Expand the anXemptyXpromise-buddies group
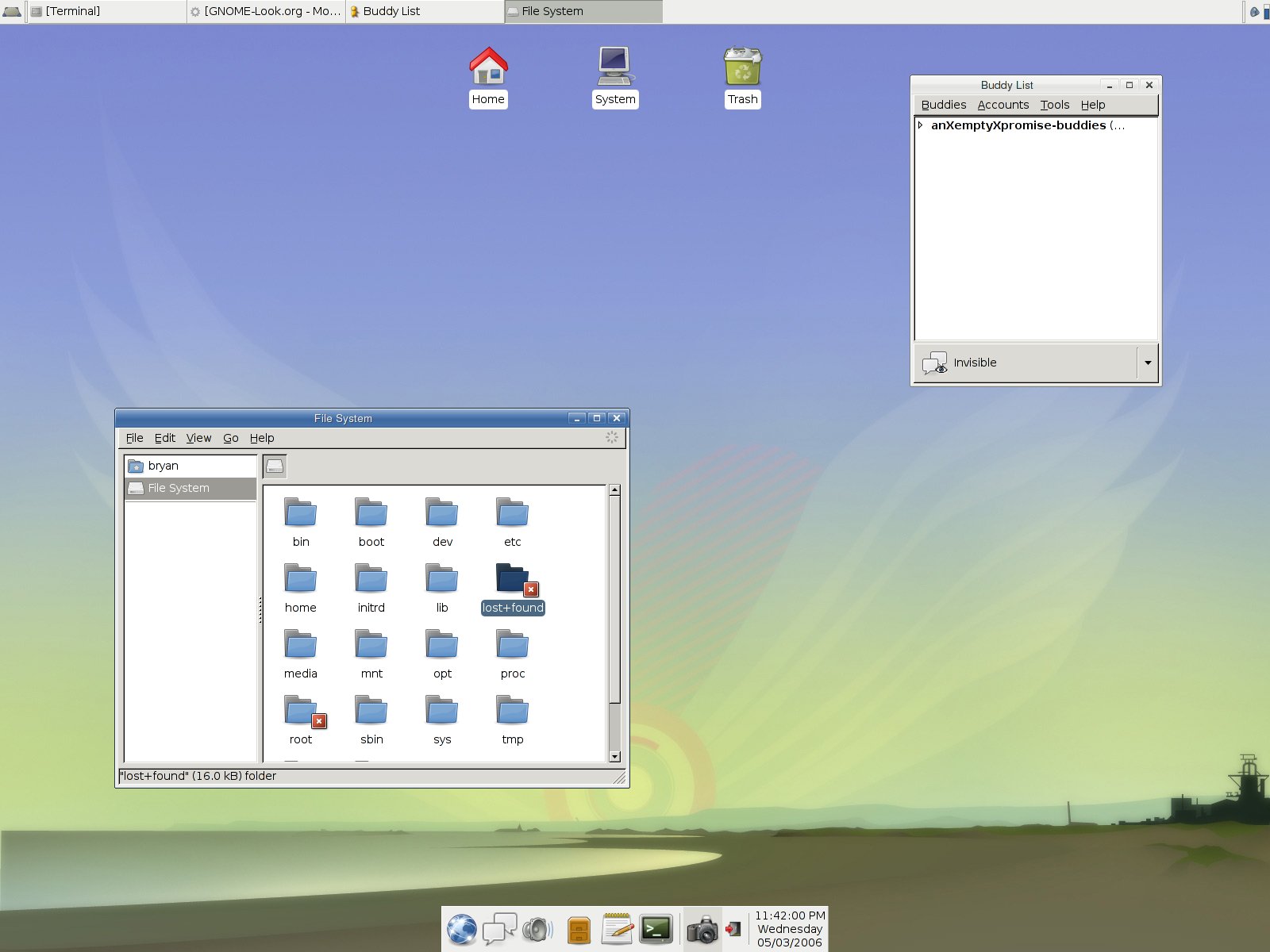1270x952 pixels. click(x=920, y=125)
